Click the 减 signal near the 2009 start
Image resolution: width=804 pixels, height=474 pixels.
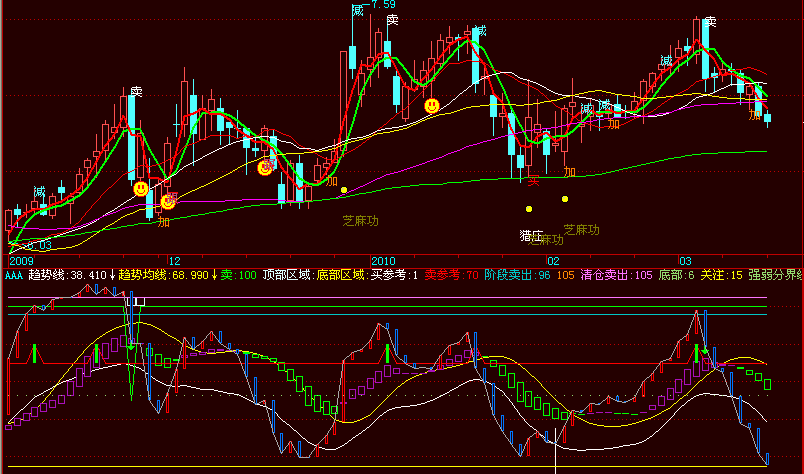[x=39, y=192]
